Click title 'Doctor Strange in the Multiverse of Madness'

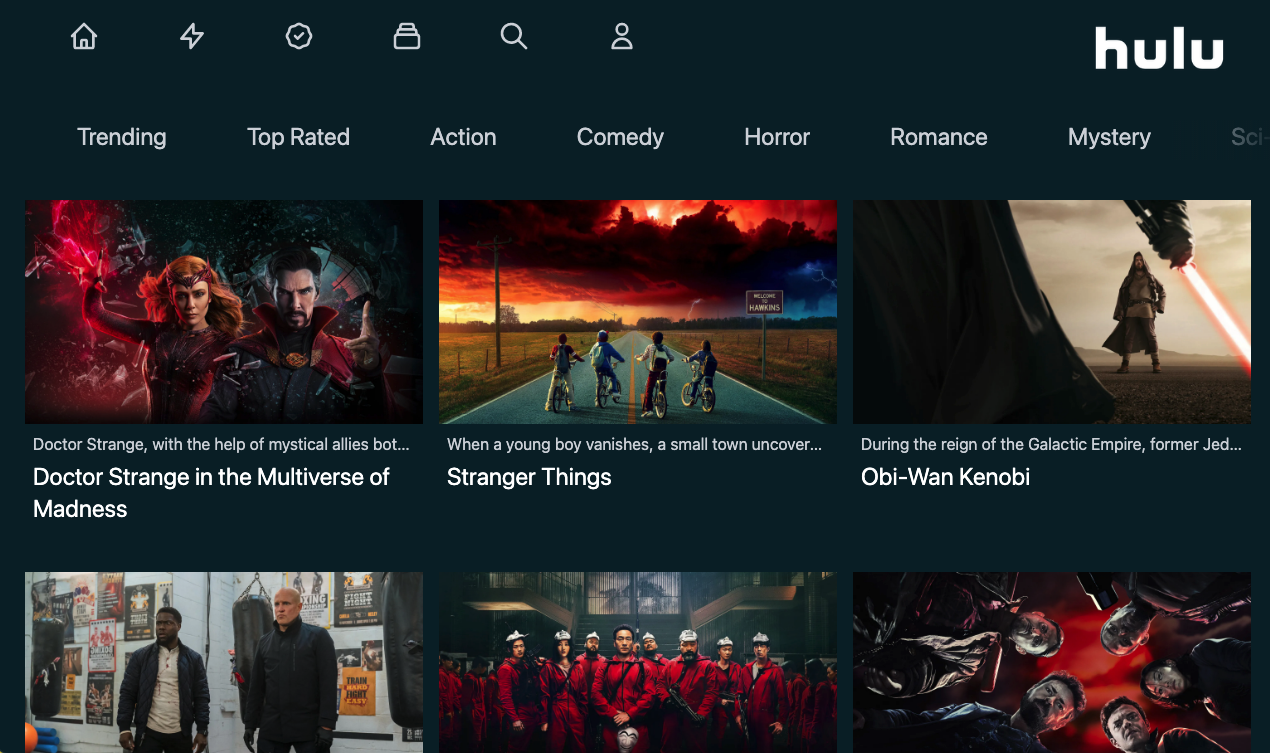(x=211, y=493)
